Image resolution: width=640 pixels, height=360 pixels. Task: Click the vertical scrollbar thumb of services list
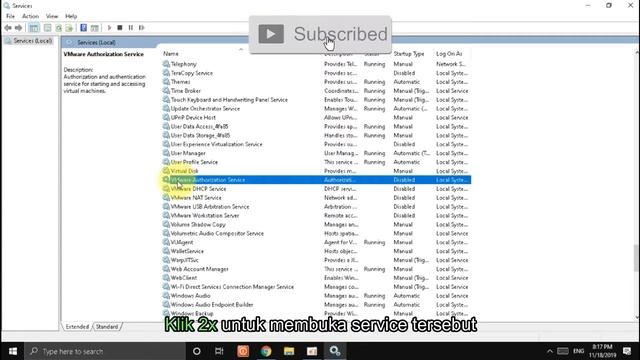pyautogui.click(x=637, y=258)
